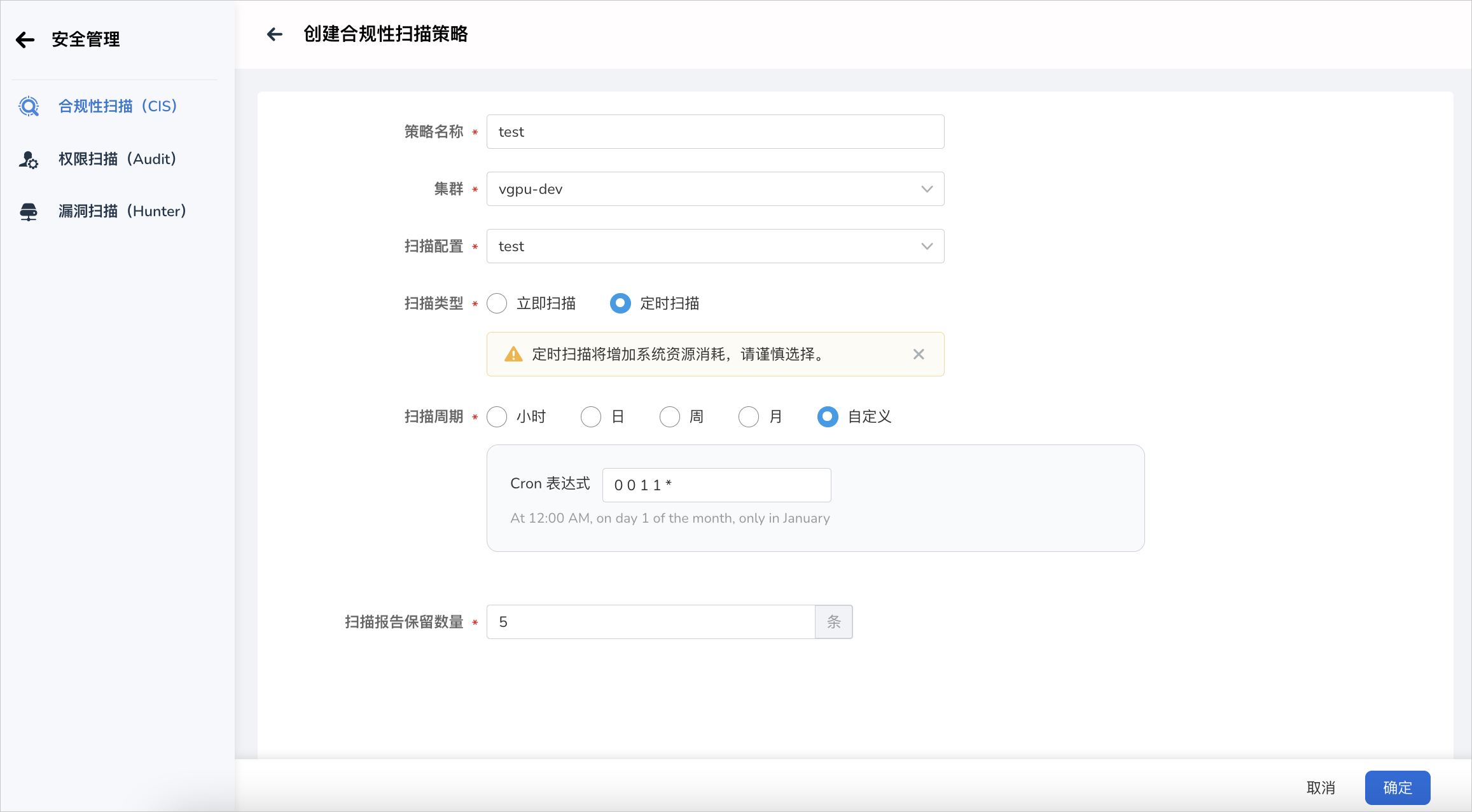Open 权限扫描 (Audit) menu item
Viewport: 1472px width, 812px height.
click(118, 159)
